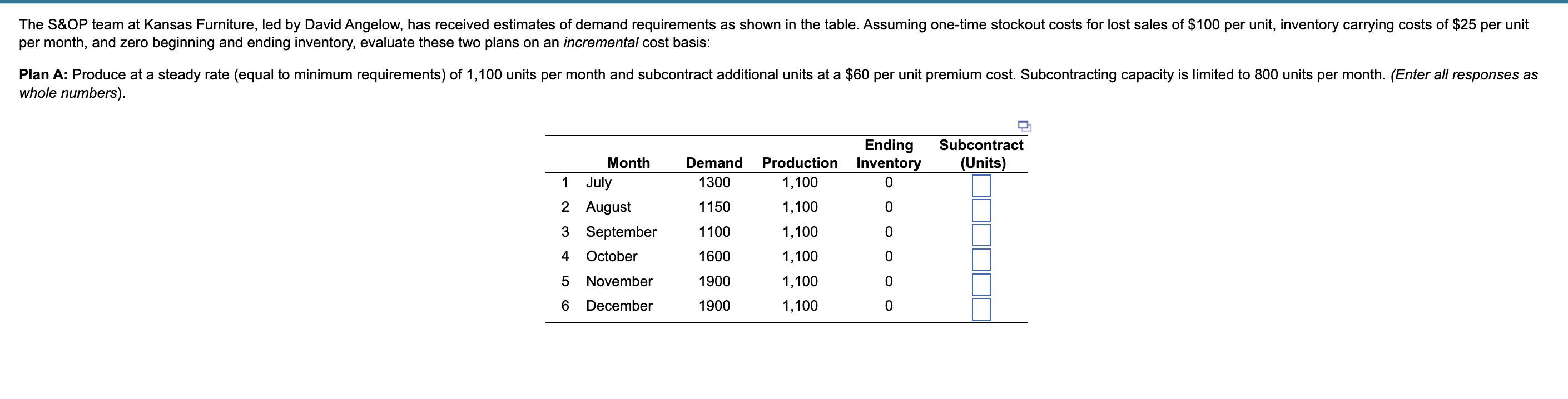Click the Subcontract (Units) column header
This screenshot has height=399, width=1568.
(x=980, y=155)
